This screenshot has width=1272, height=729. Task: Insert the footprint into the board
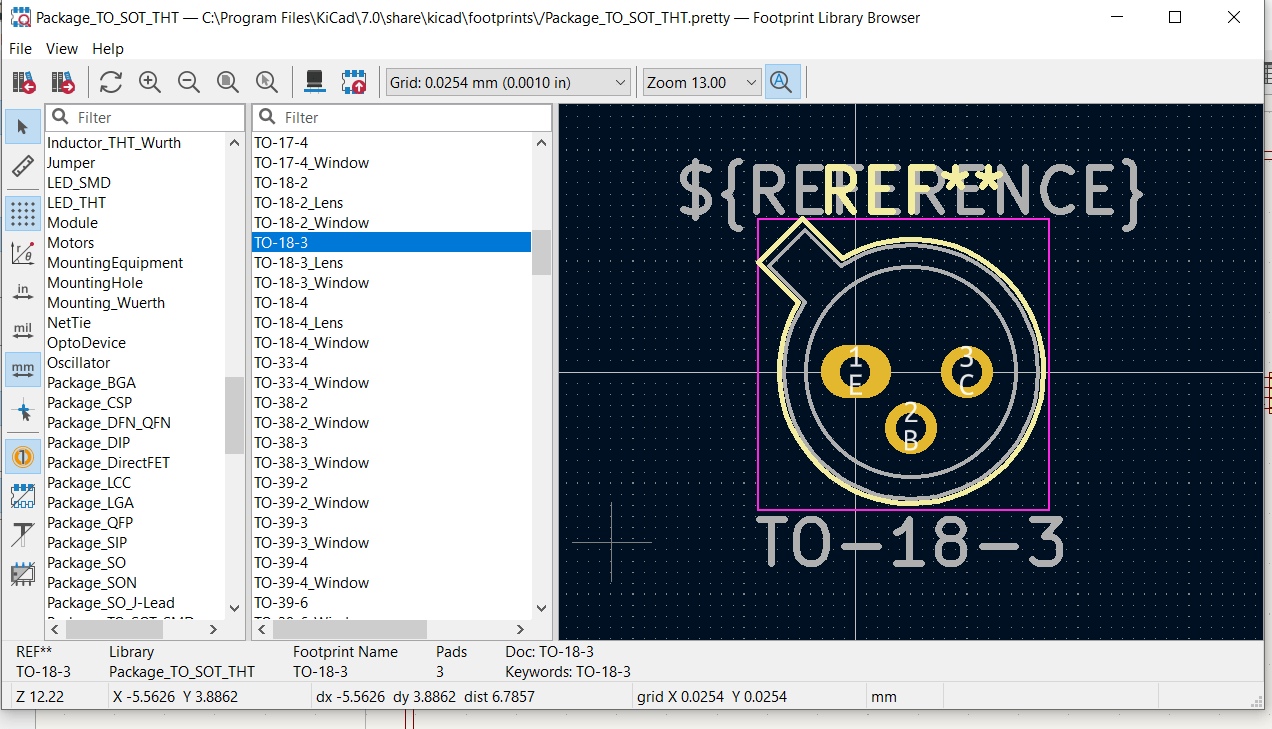354,82
